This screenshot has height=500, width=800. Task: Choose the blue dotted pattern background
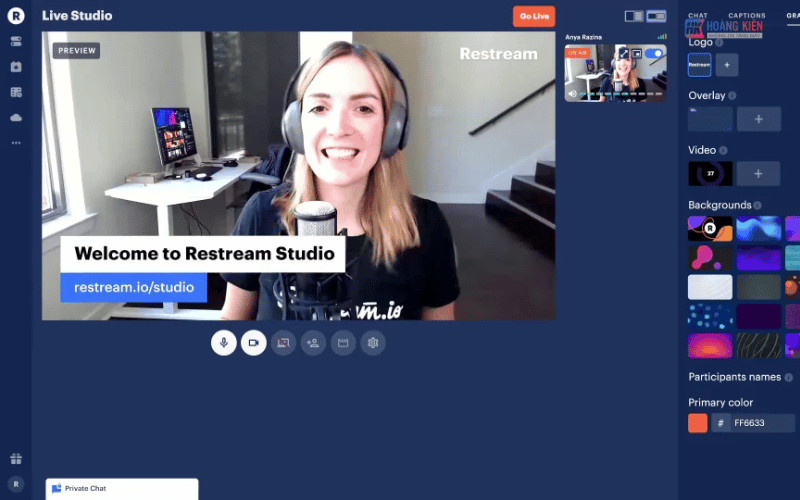tap(710, 316)
